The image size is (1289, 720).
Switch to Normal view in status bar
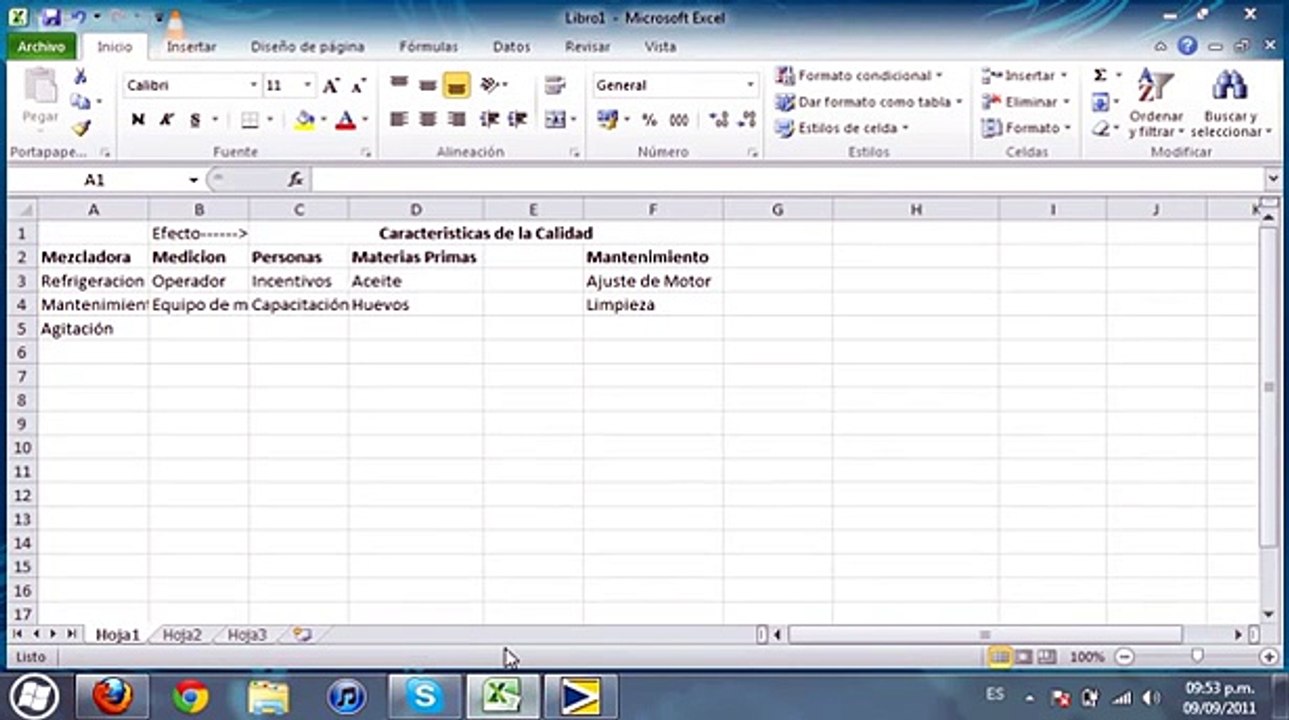(x=999, y=657)
